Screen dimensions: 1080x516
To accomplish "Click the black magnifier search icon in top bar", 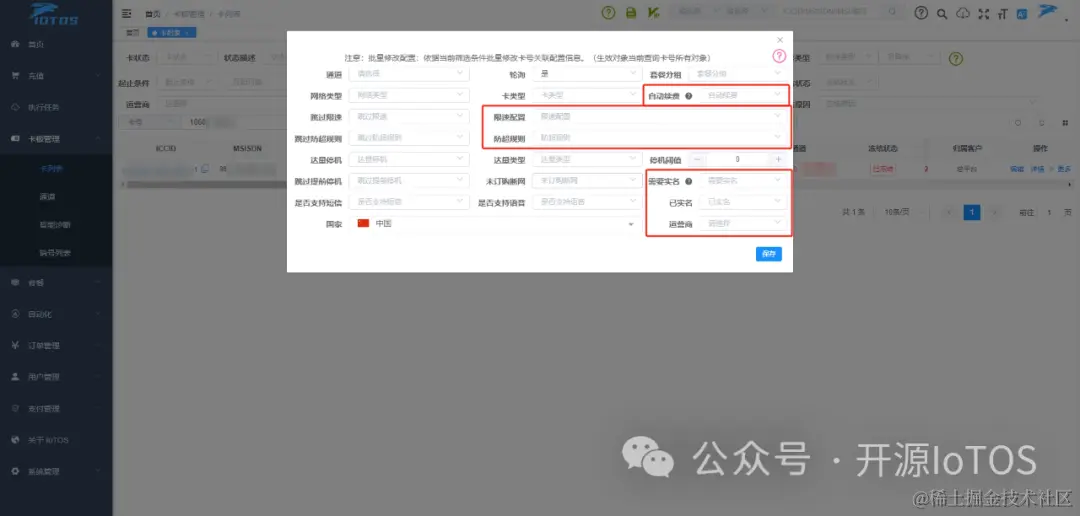I will pos(942,13).
